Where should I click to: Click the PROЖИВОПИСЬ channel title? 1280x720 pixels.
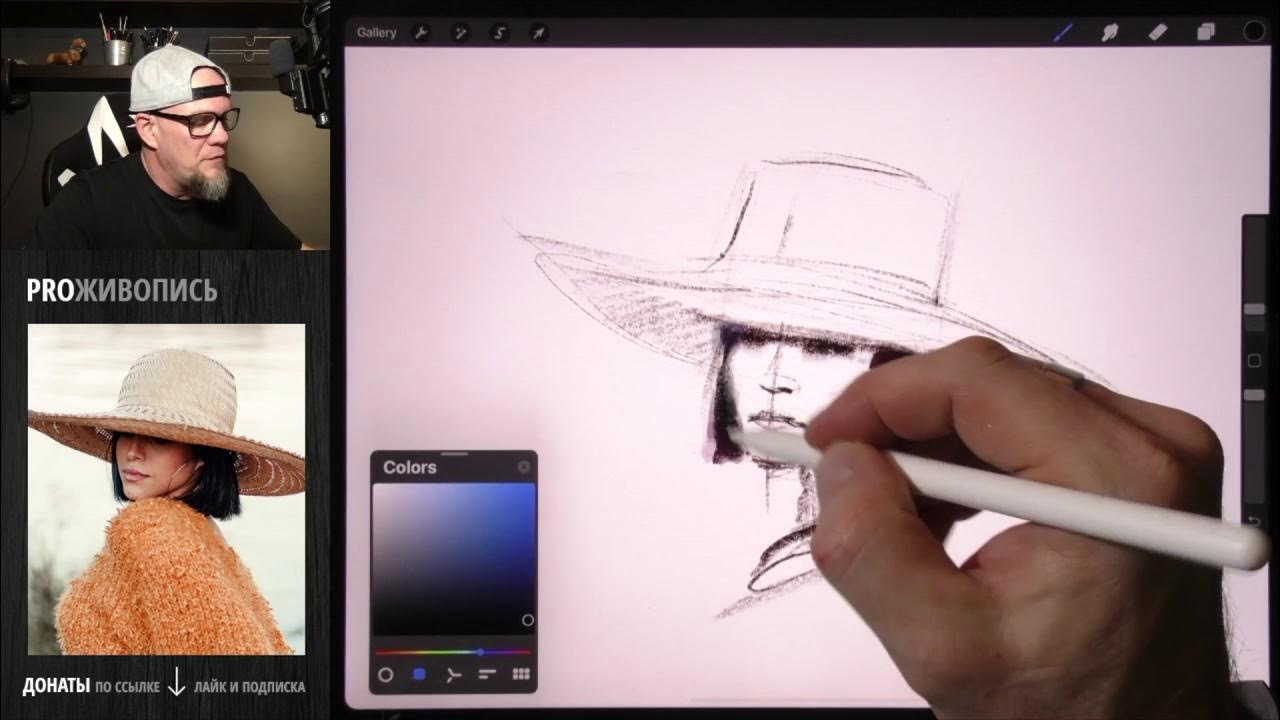(x=122, y=290)
